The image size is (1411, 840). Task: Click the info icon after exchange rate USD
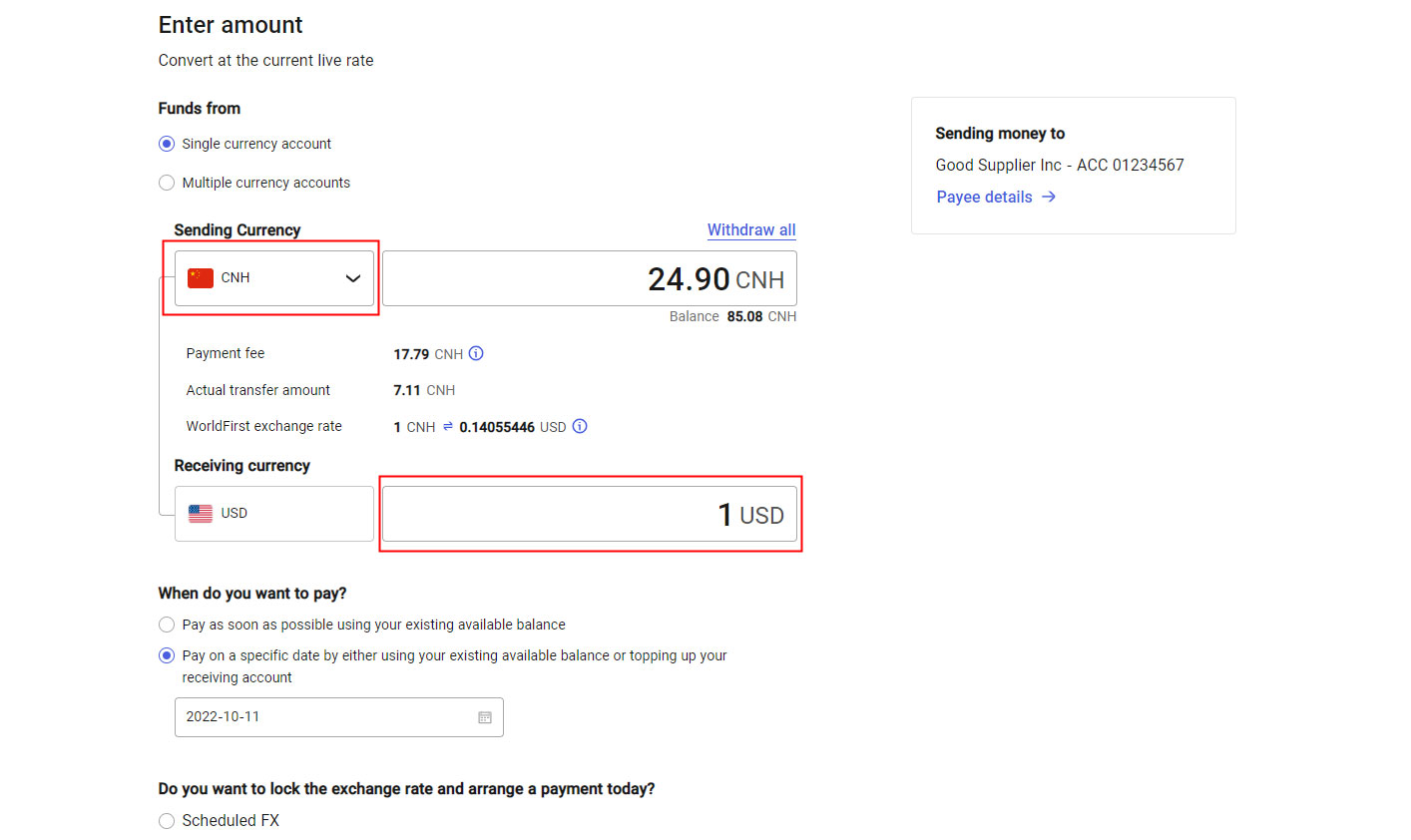tap(580, 426)
